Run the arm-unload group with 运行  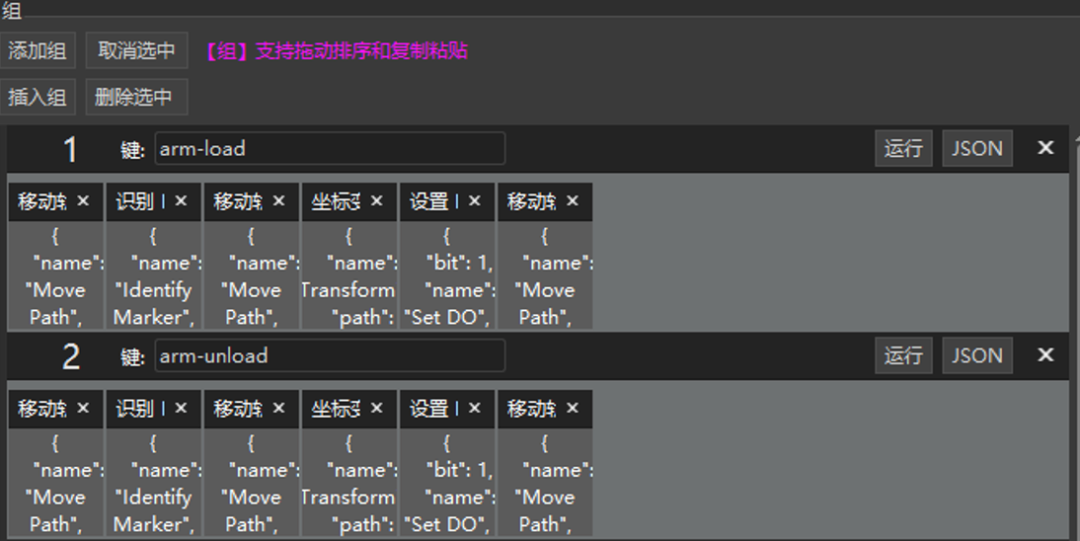tap(903, 356)
